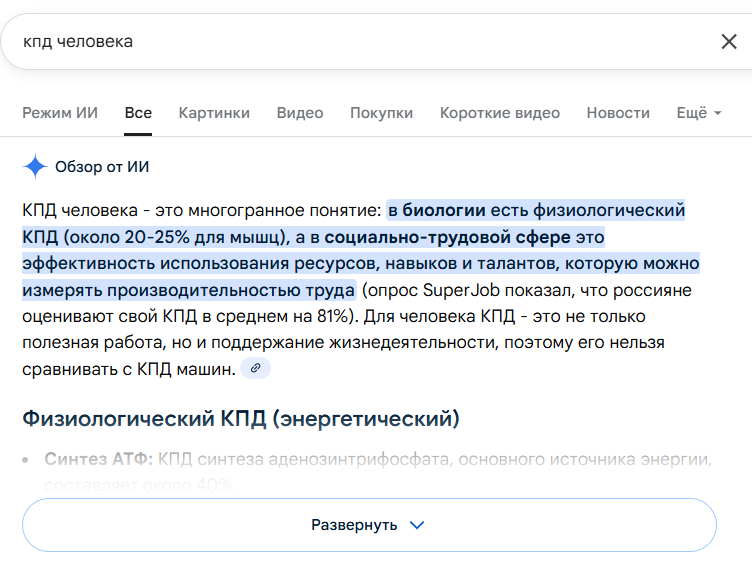Show the Покупки results tab
752x562 pixels.
point(381,113)
